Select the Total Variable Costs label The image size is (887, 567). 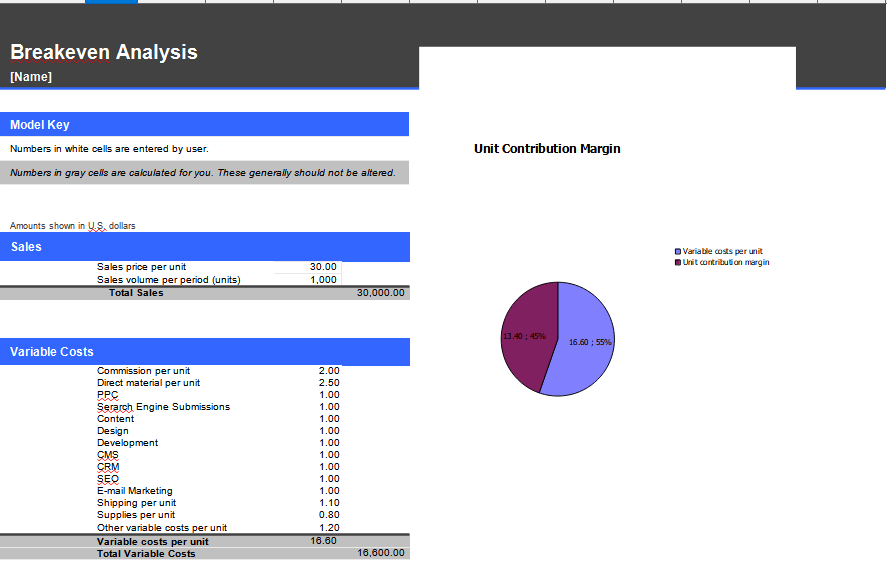[146, 553]
